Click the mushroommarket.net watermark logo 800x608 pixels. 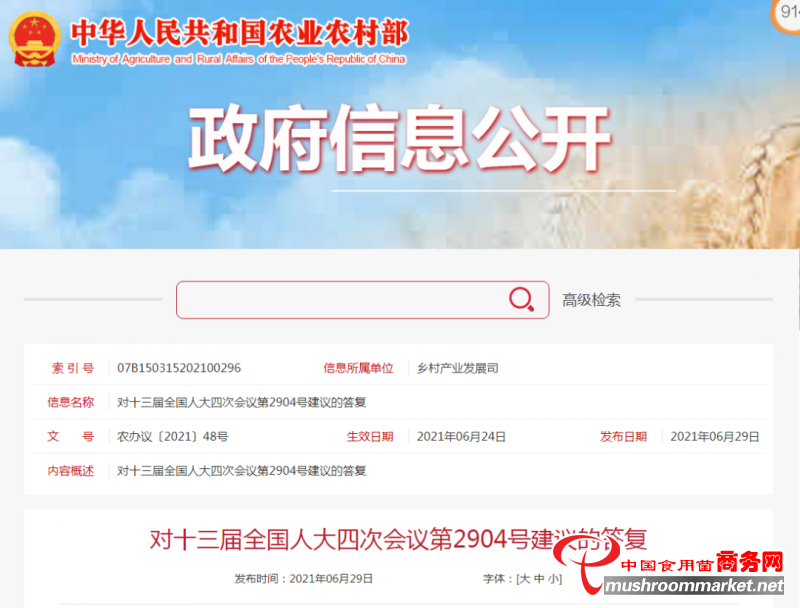click(671, 569)
